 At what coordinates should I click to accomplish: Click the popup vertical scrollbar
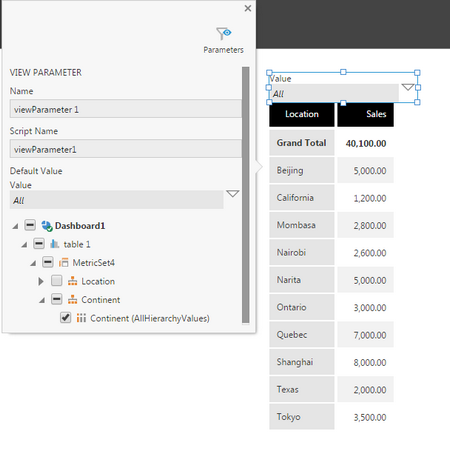[246, 195]
